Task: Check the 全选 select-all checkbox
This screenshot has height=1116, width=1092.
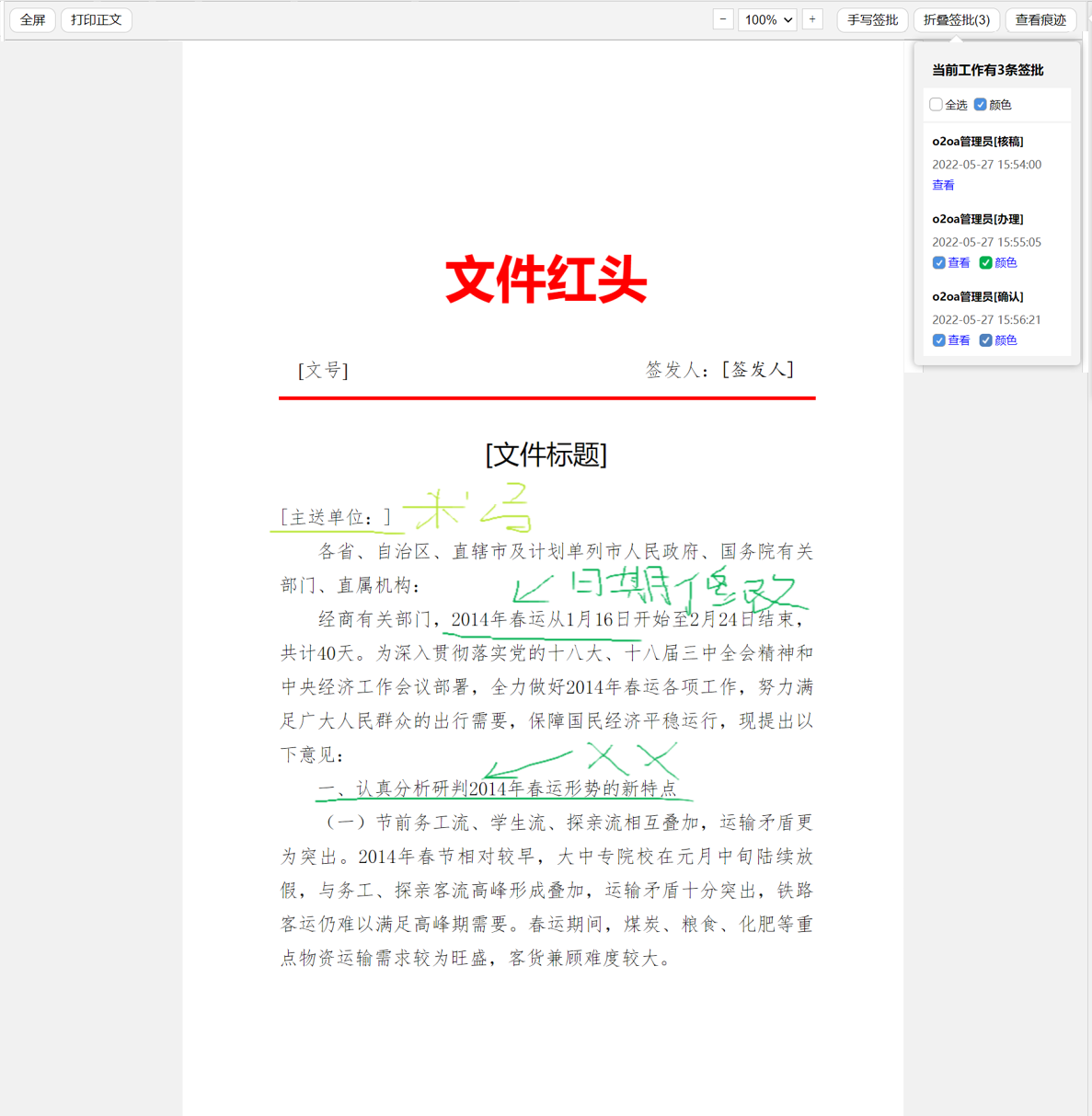Action: coord(937,105)
